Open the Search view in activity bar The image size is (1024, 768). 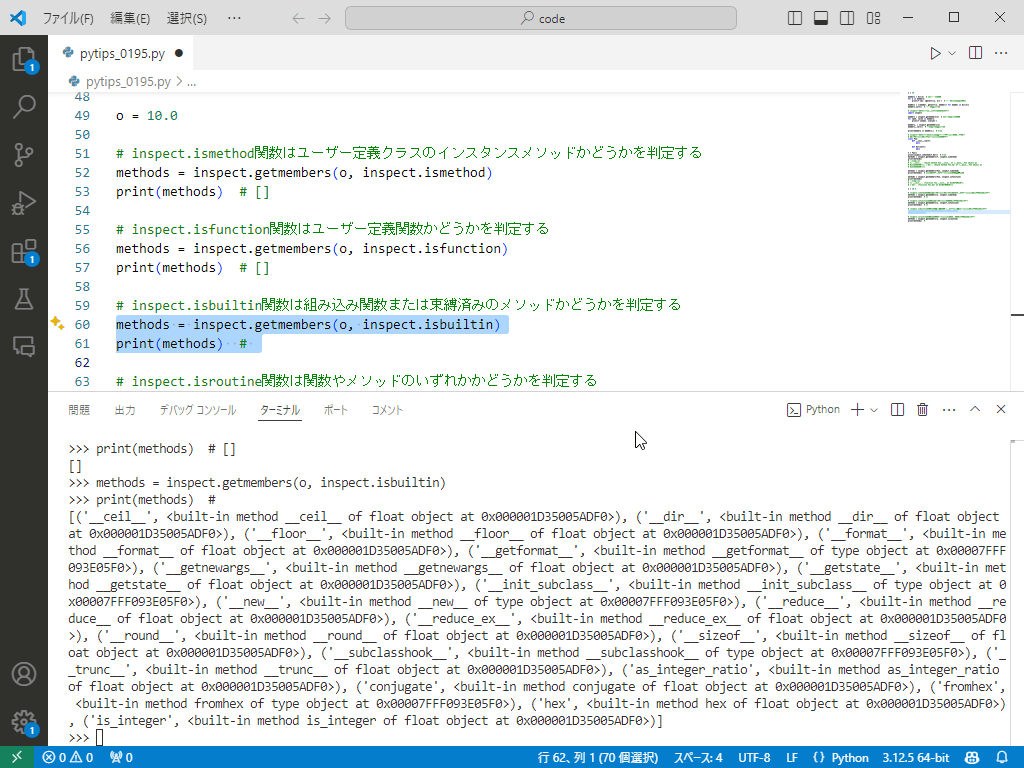23,106
